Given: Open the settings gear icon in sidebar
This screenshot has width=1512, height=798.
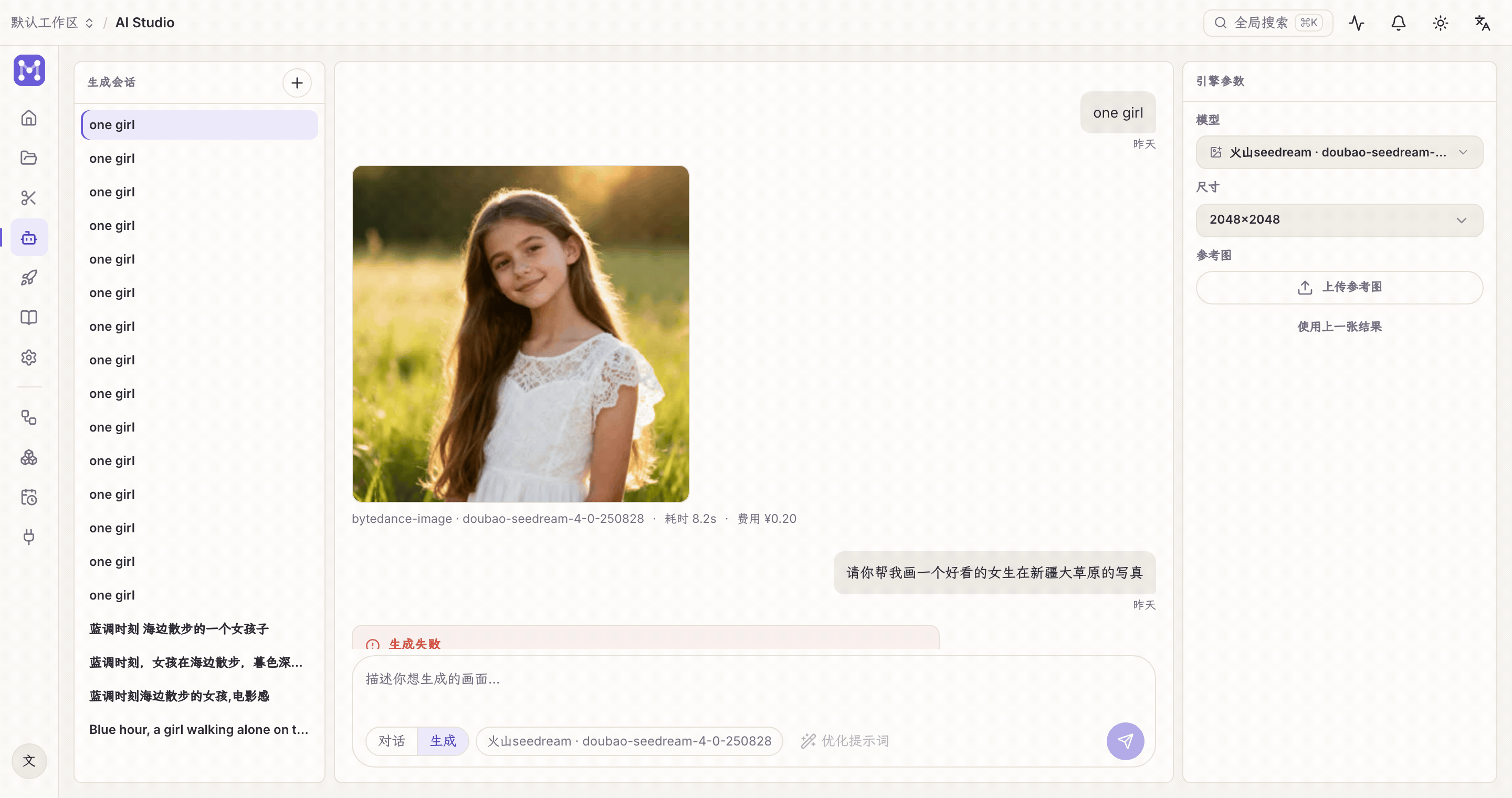Looking at the screenshot, I should click(x=29, y=358).
